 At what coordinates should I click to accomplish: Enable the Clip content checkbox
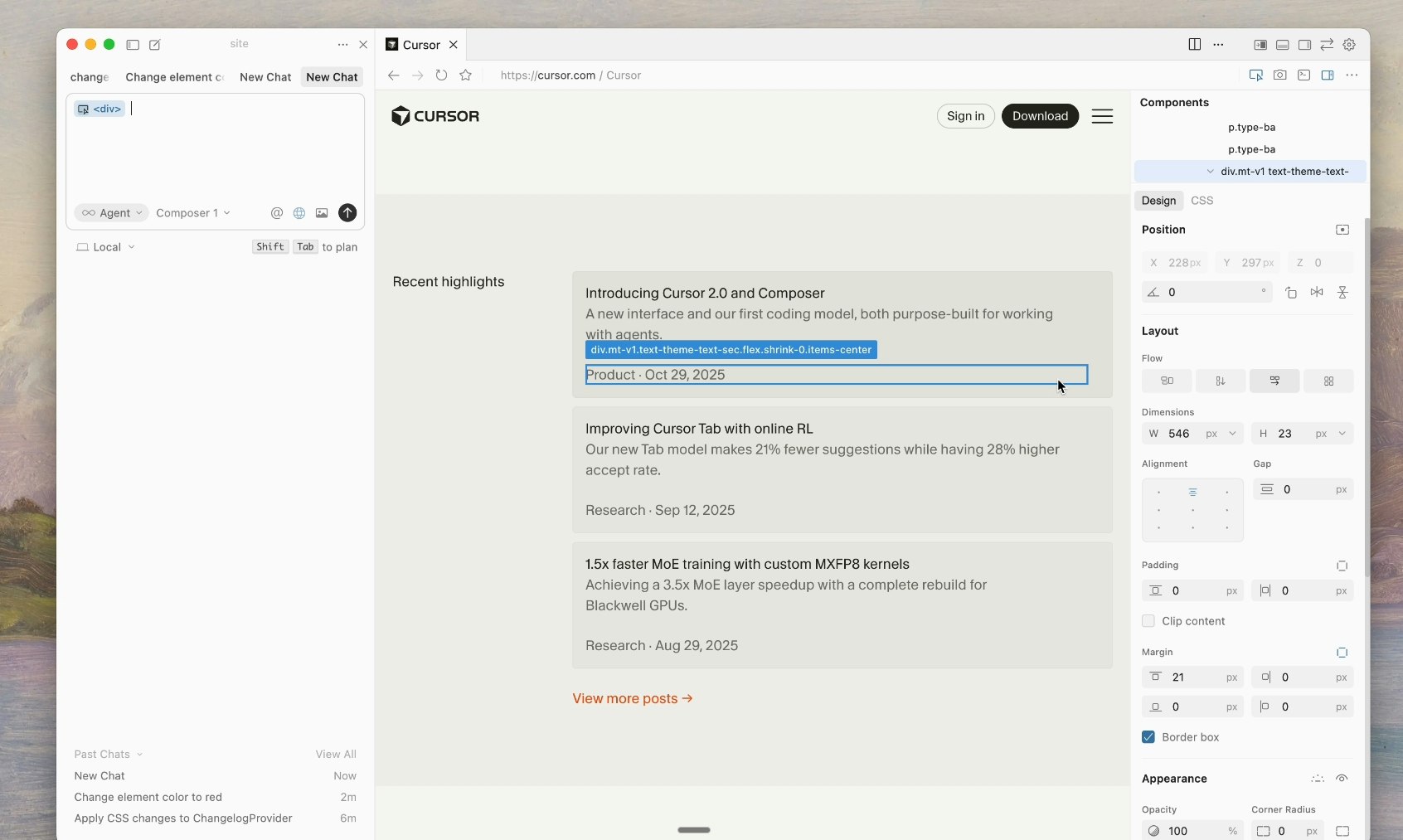pyautogui.click(x=1148, y=621)
